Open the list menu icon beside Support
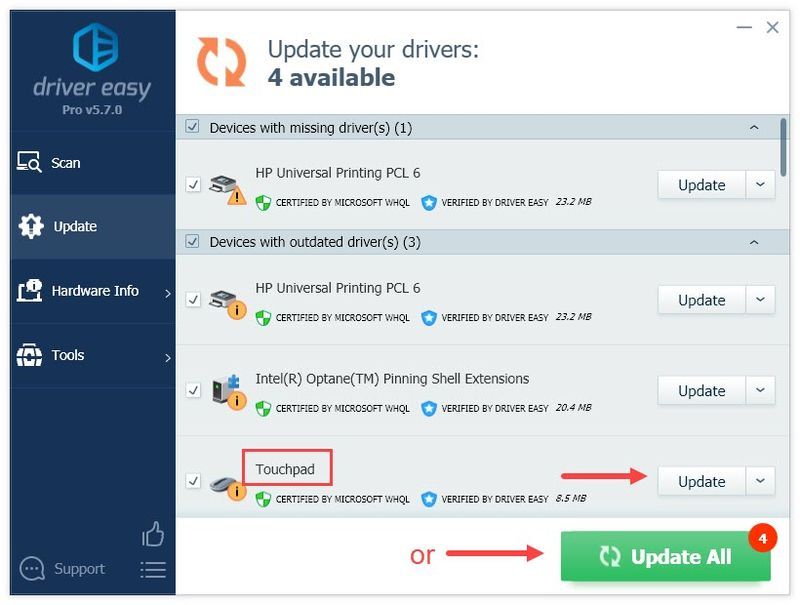 pyautogui.click(x=153, y=570)
